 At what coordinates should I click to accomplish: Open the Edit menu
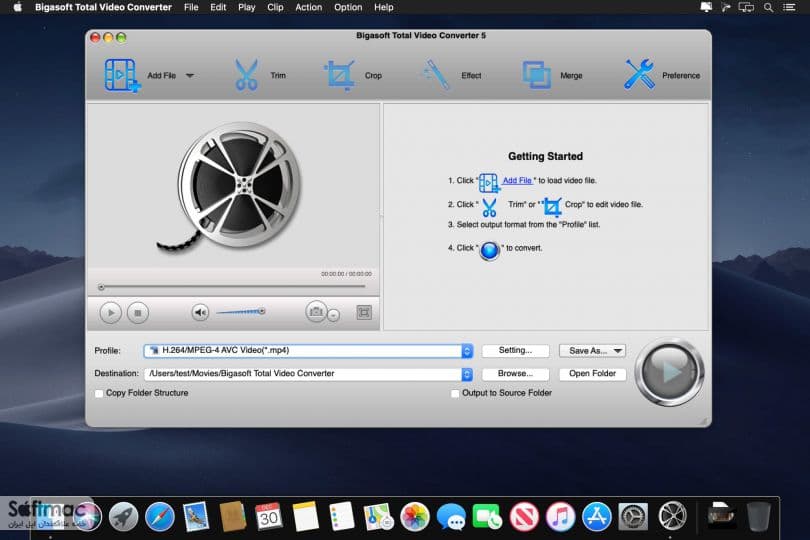click(x=218, y=7)
